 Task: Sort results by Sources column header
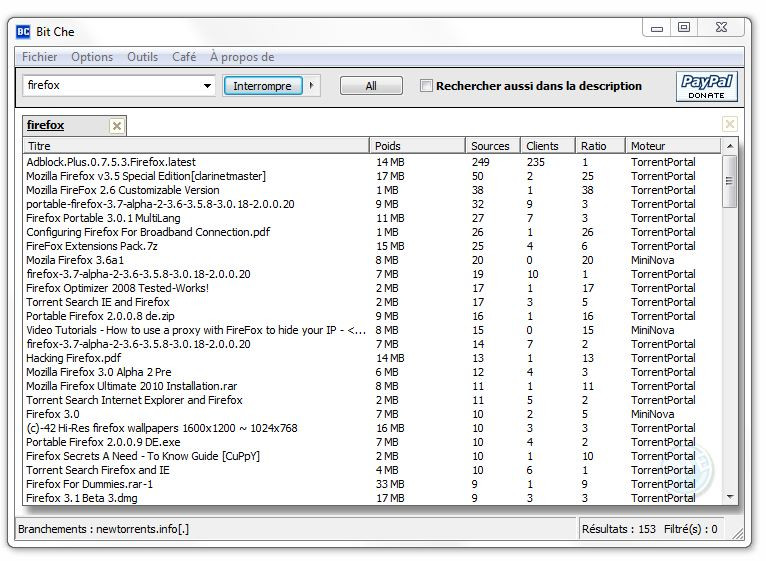point(492,146)
